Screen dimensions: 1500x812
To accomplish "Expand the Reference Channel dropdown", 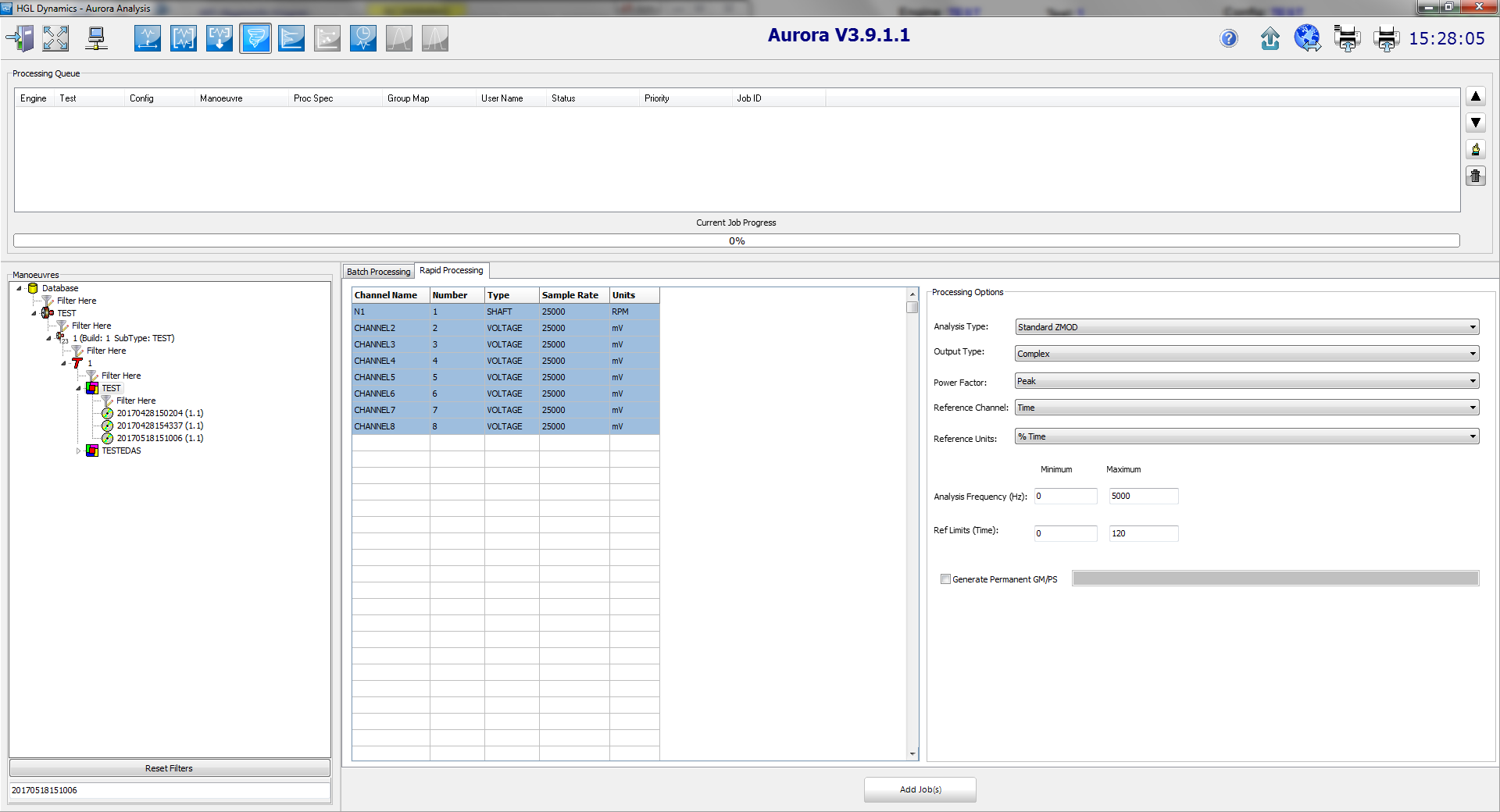I will click(1247, 408).
